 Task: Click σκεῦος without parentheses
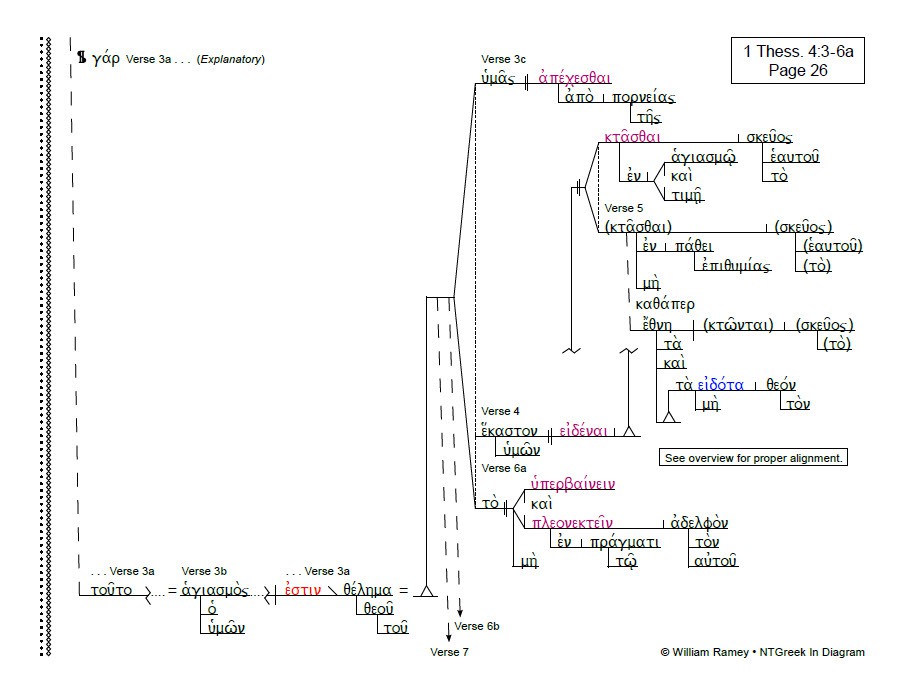tap(769, 137)
